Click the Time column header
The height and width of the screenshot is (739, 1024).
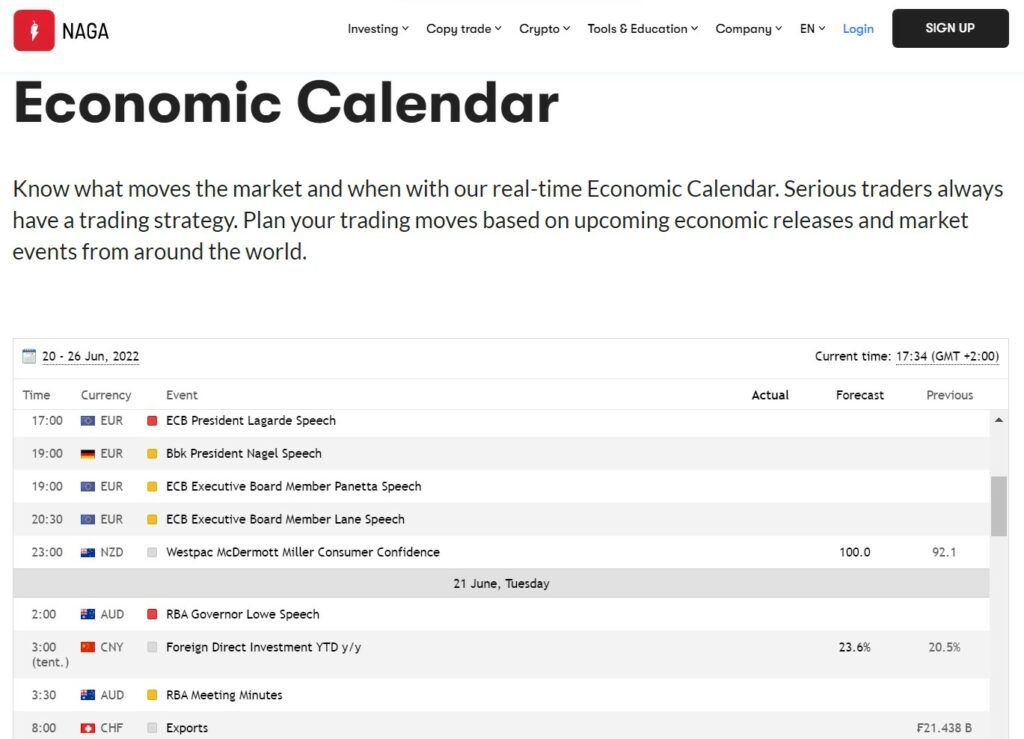coord(36,395)
